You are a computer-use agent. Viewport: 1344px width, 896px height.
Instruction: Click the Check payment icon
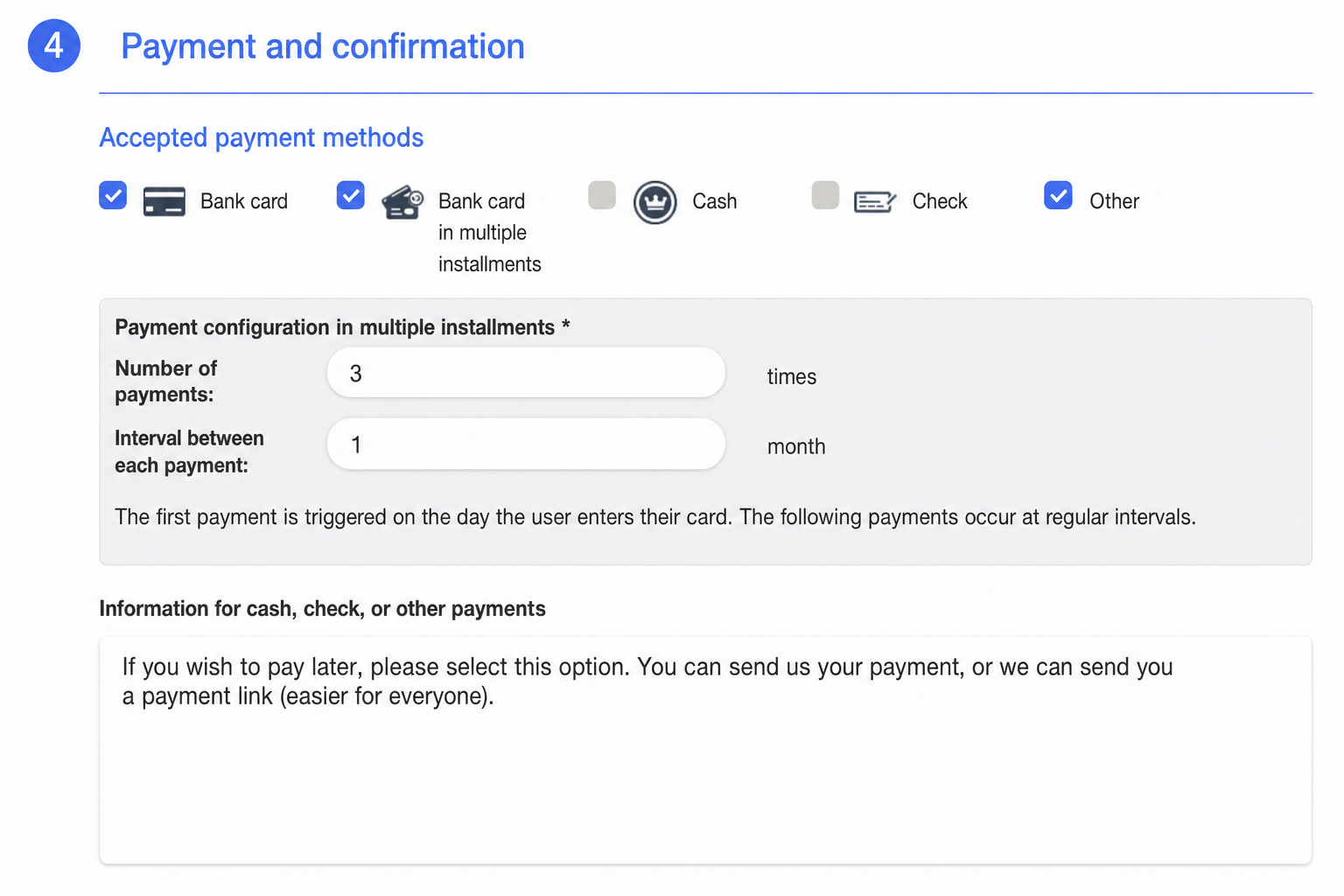click(875, 202)
